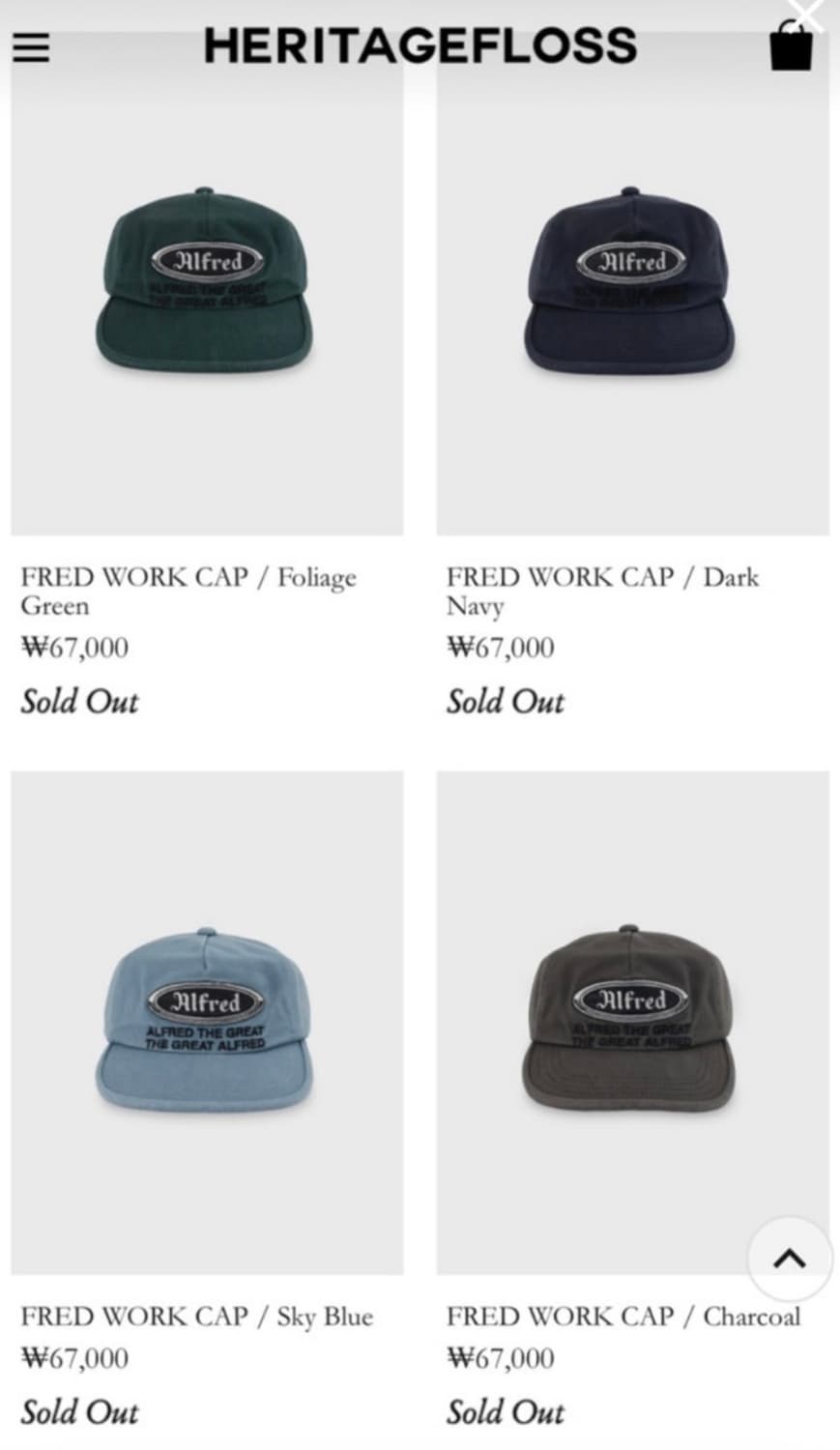
Task: Go to HERITAGEFLOSS home via logo
Action: click(x=420, y=45)
